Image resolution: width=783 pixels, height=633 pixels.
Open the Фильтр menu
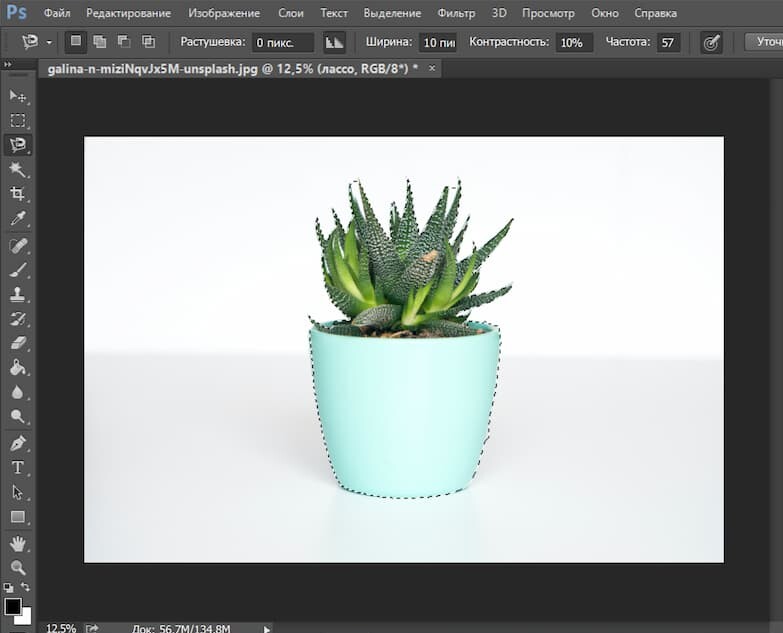[456, 13]
